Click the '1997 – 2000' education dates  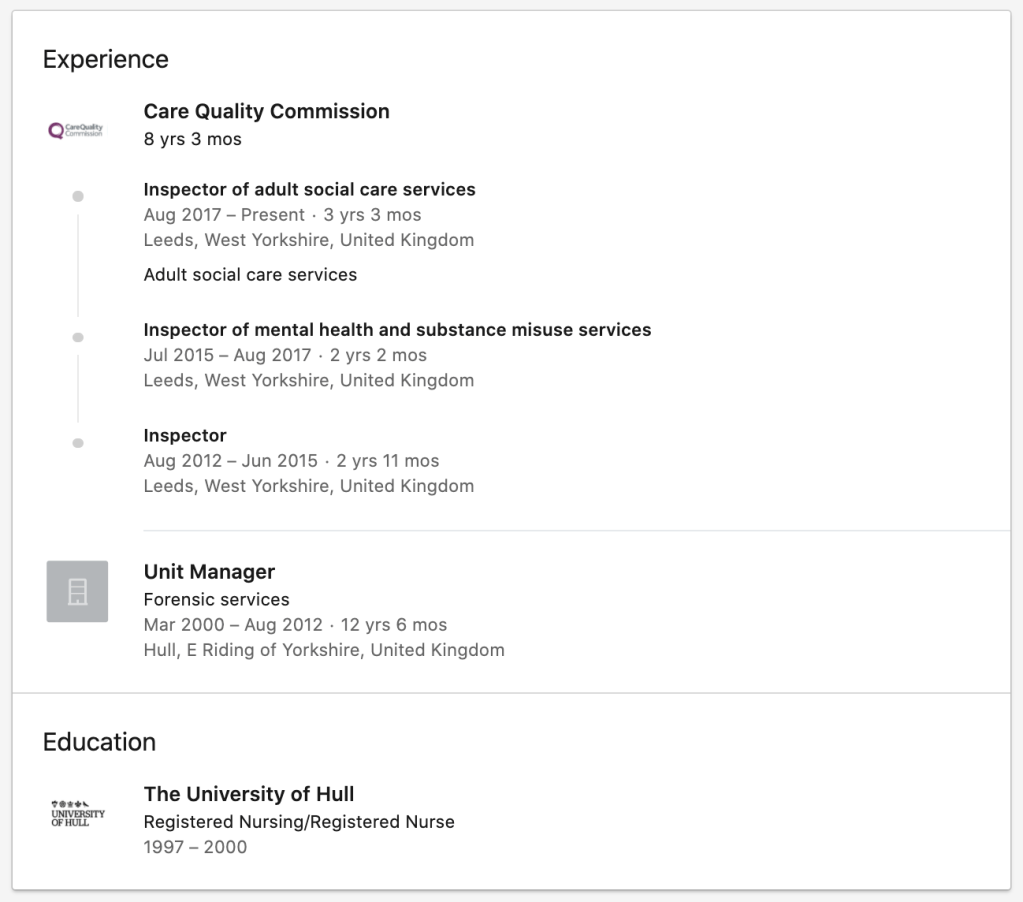[195, 847]
